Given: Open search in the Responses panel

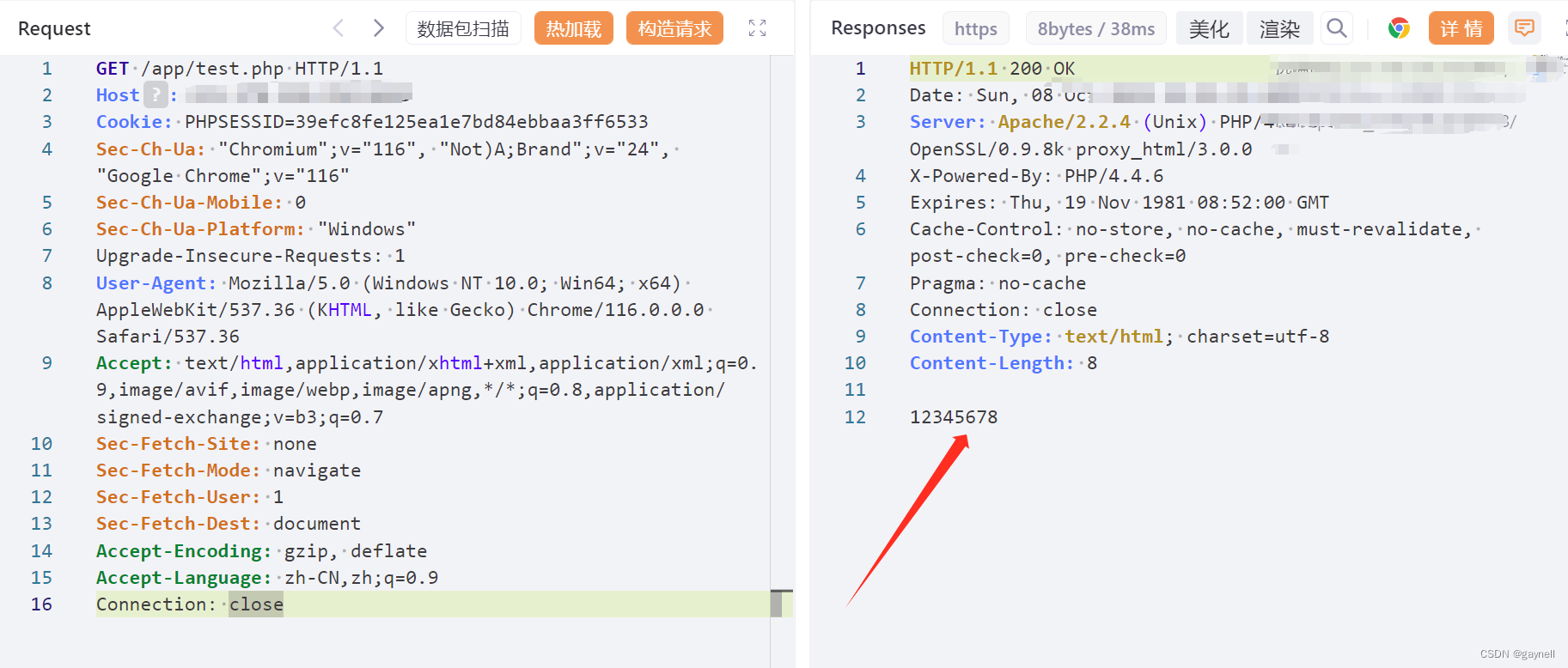Looking at the screenshot, I should 1336,28.
